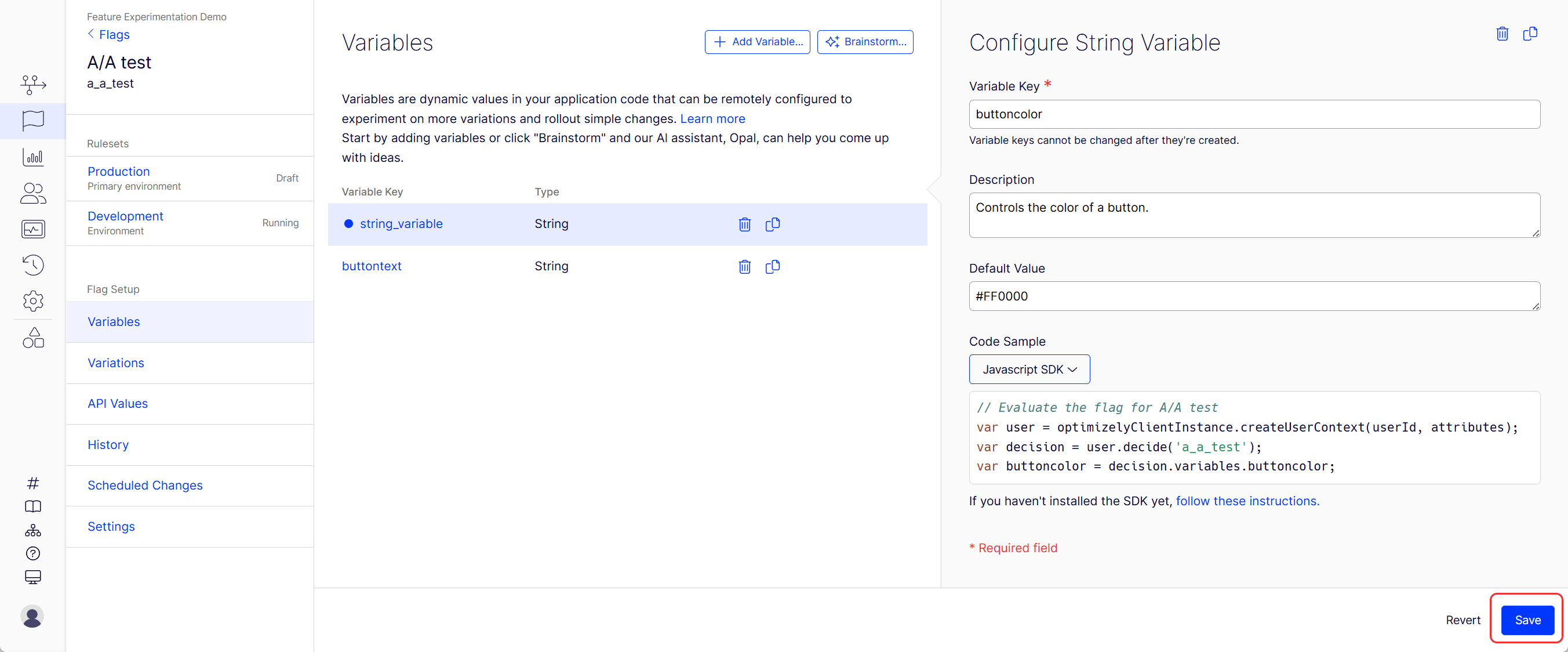The width and height of the screenshot is (1568, 652).
Task: Open the monitor activity sidebar icon
Action: (33, 229)
